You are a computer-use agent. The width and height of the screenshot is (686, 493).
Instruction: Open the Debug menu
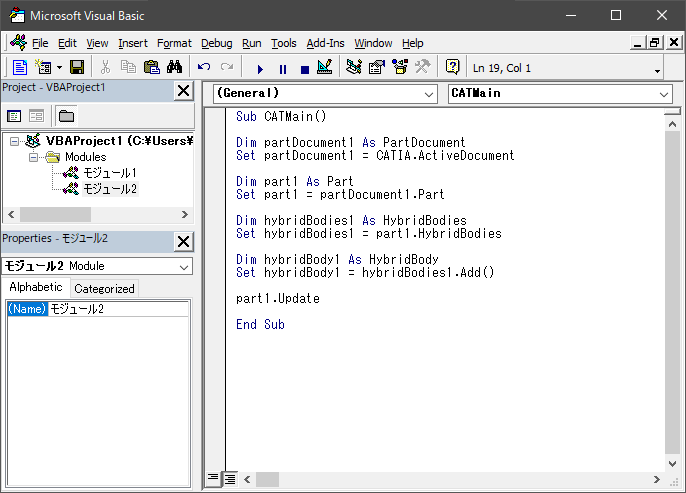pyautogui.click(x=217, y=43)
